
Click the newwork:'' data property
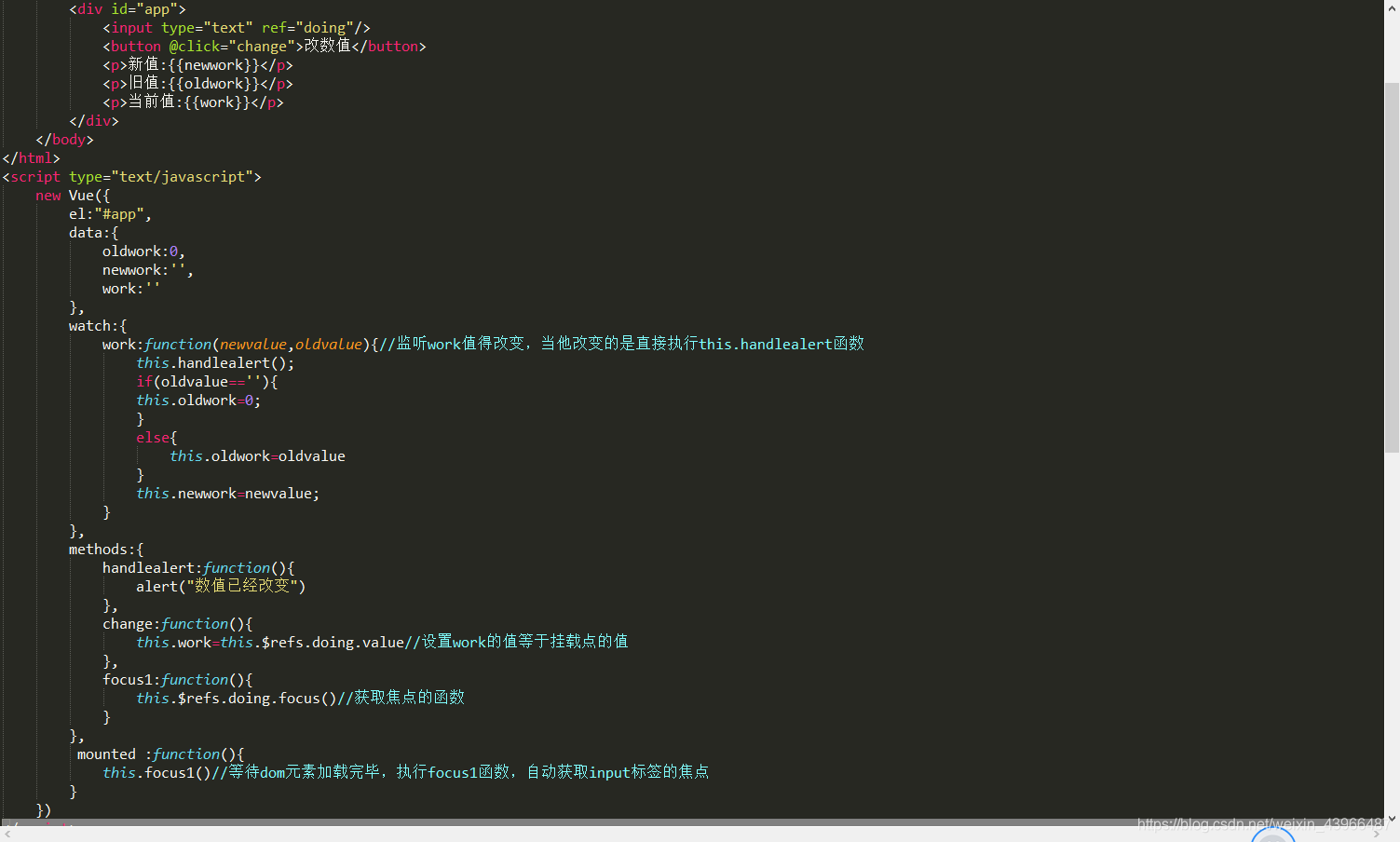point(148,270)
